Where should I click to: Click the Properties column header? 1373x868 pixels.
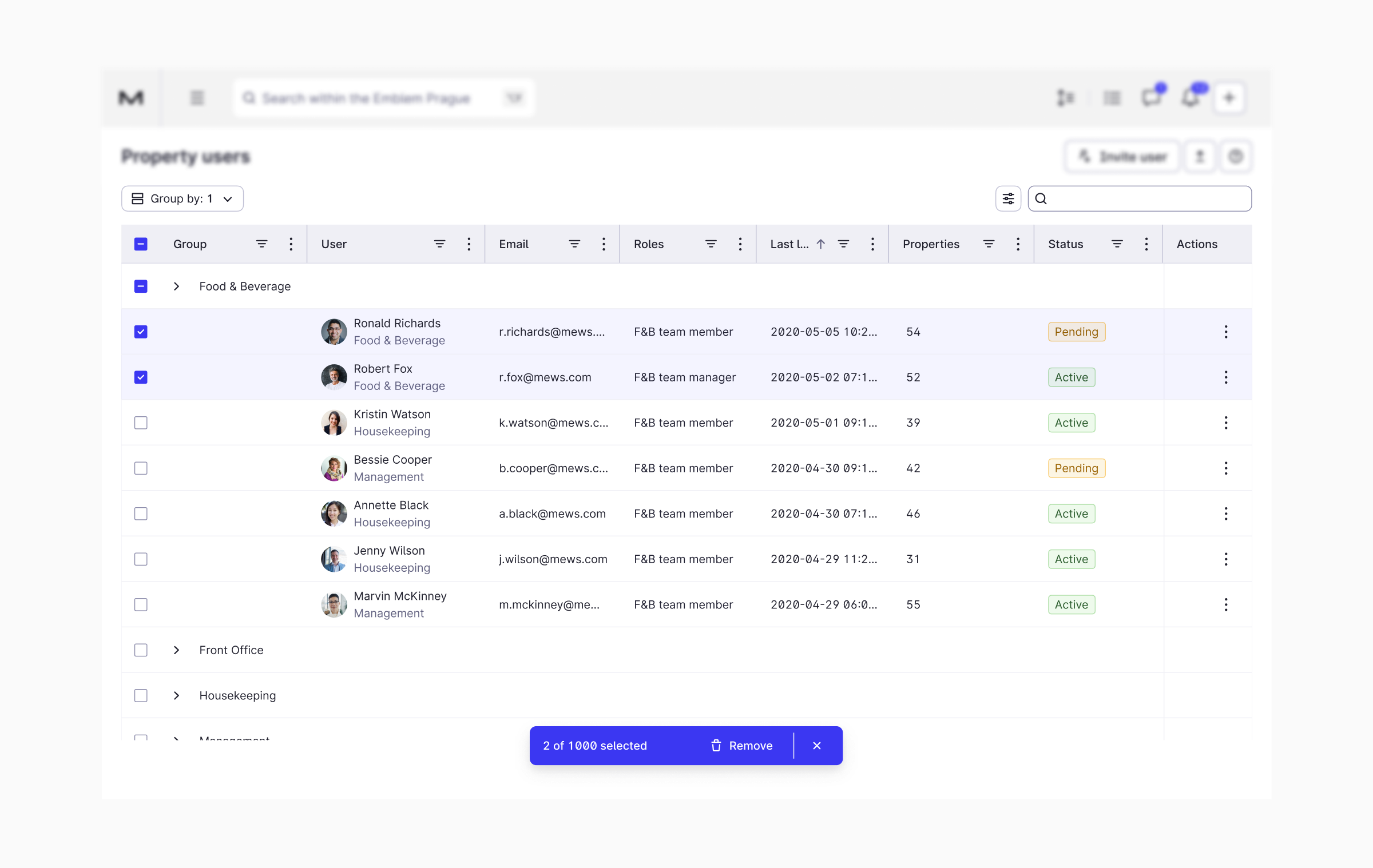931,244
